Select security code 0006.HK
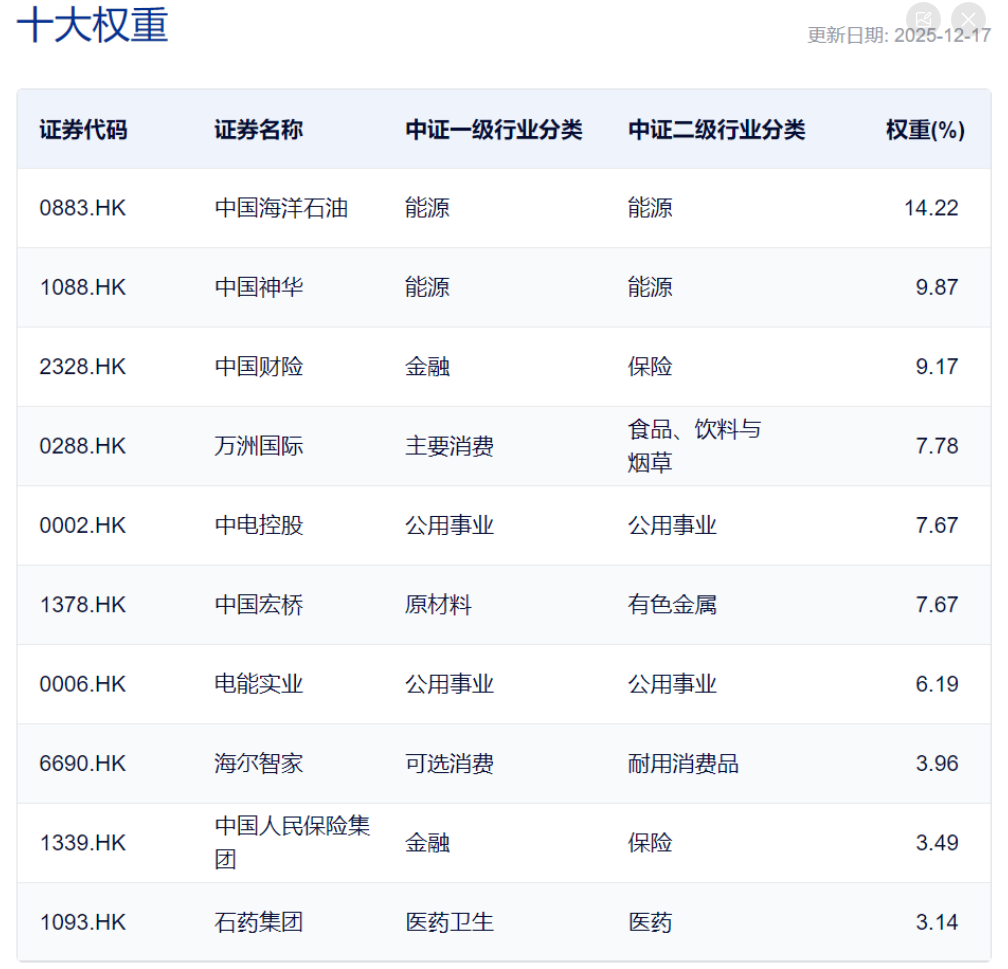The image size is (1008, 969). 82,684
